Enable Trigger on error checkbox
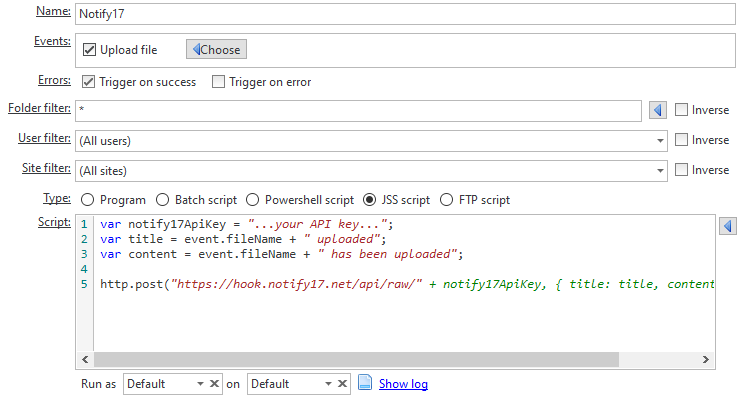The width and height of the screenshot is (740, 400). click(219, 82)
